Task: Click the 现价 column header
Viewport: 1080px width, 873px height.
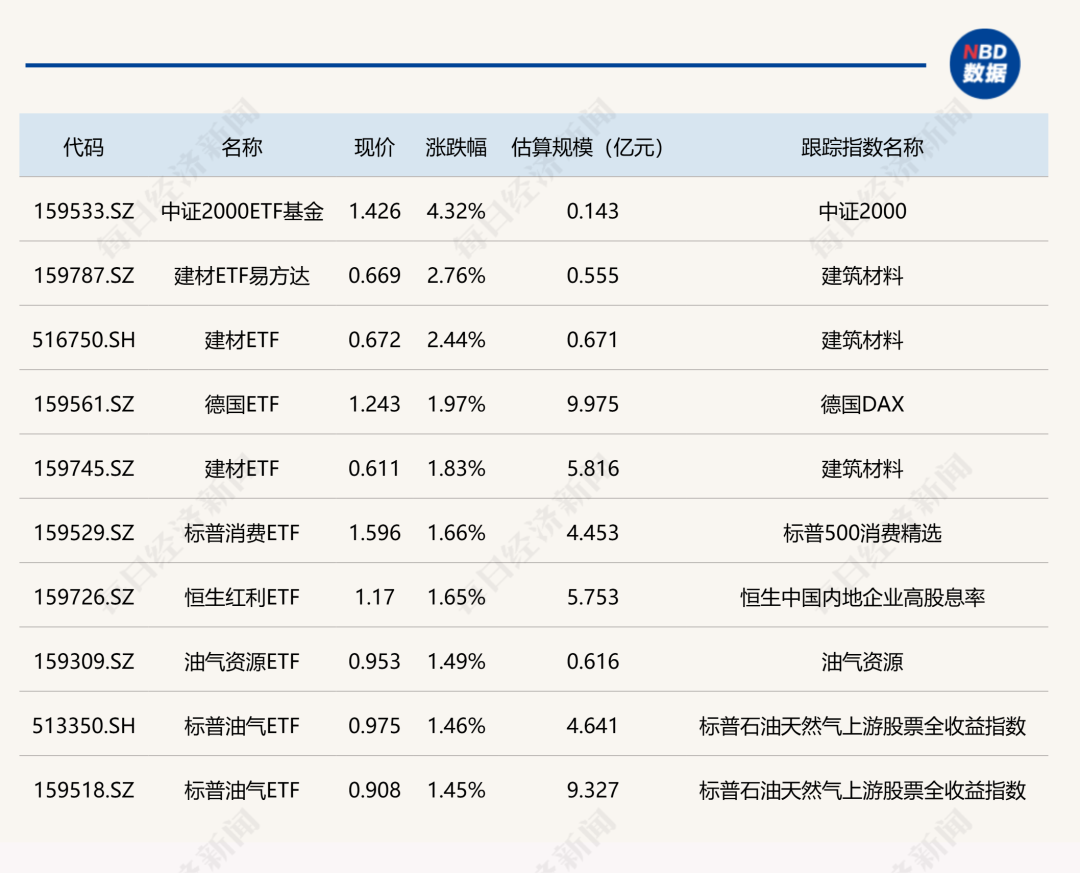Action: pos(374,147)
